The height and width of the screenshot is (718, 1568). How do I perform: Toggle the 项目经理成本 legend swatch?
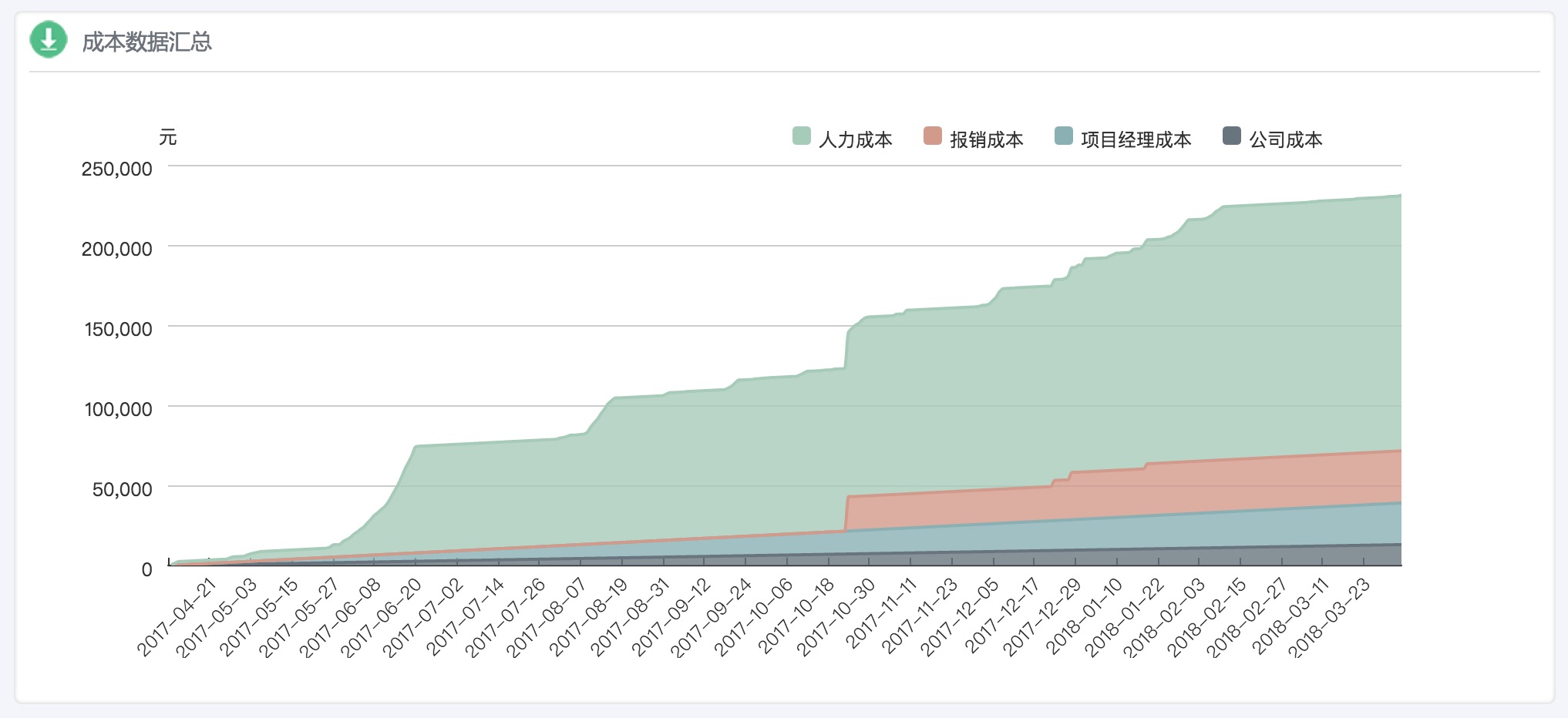1064,136
